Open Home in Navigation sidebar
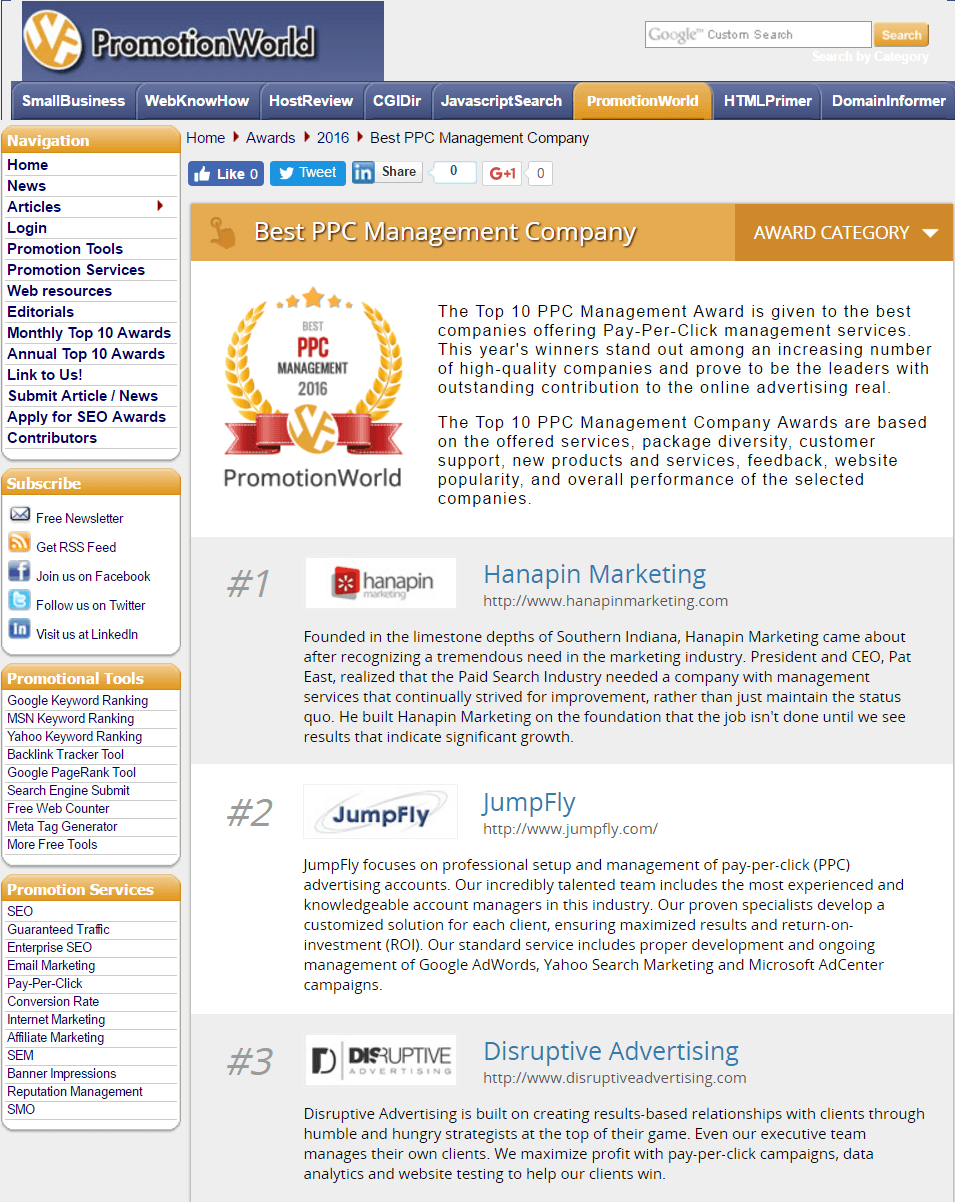Screen dimensions: 955x1202 tap(28, 165)
